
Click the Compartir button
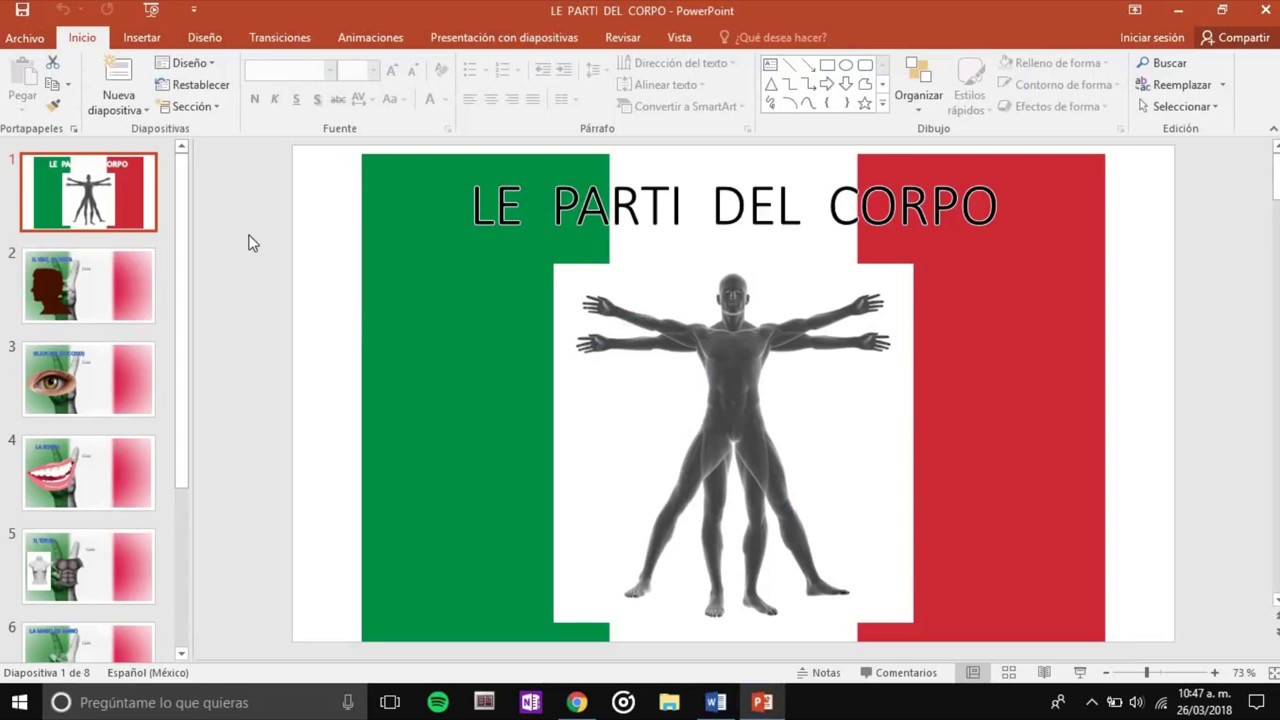click(1235, 38)
